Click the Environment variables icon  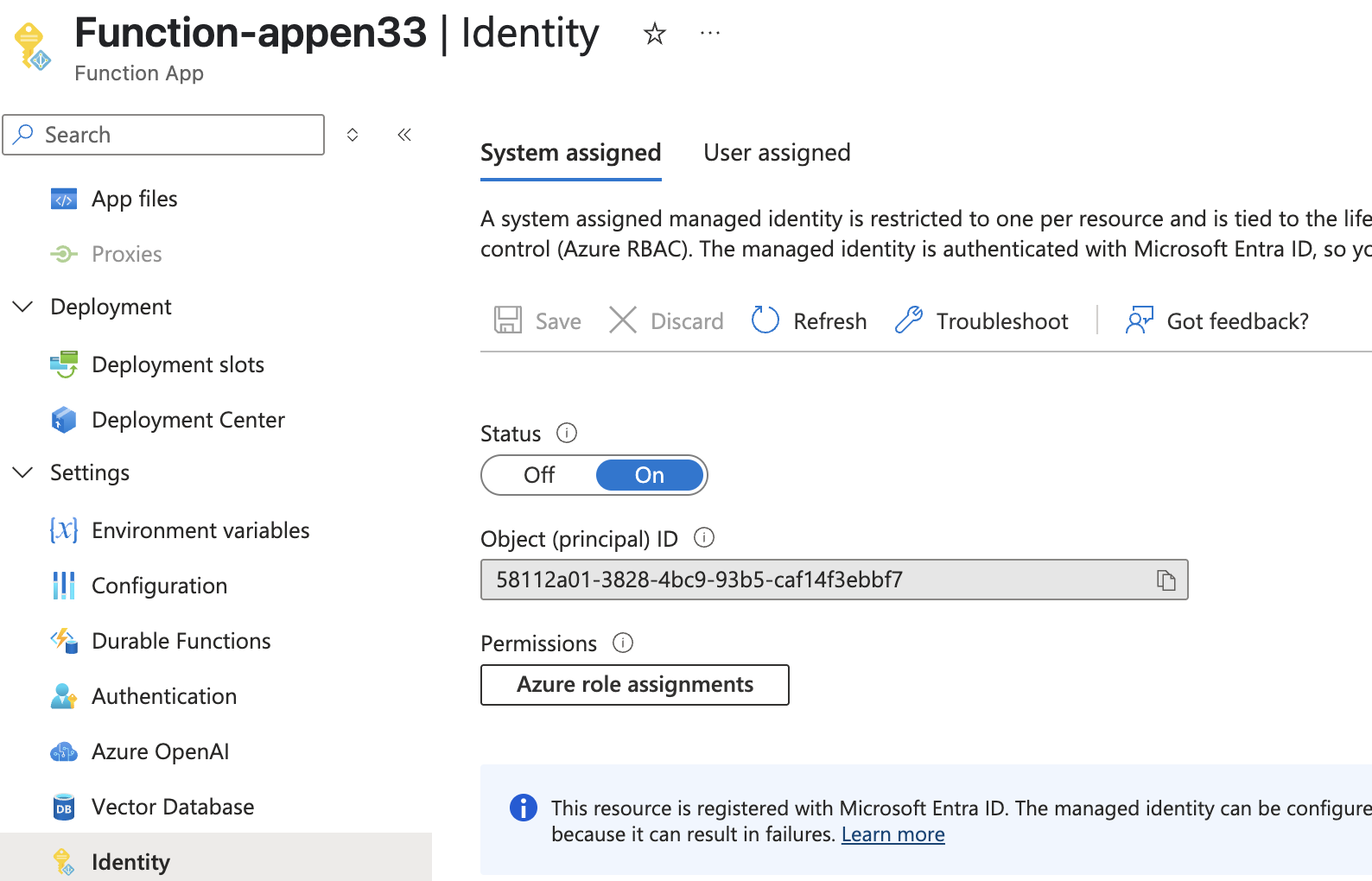(64, 530)
